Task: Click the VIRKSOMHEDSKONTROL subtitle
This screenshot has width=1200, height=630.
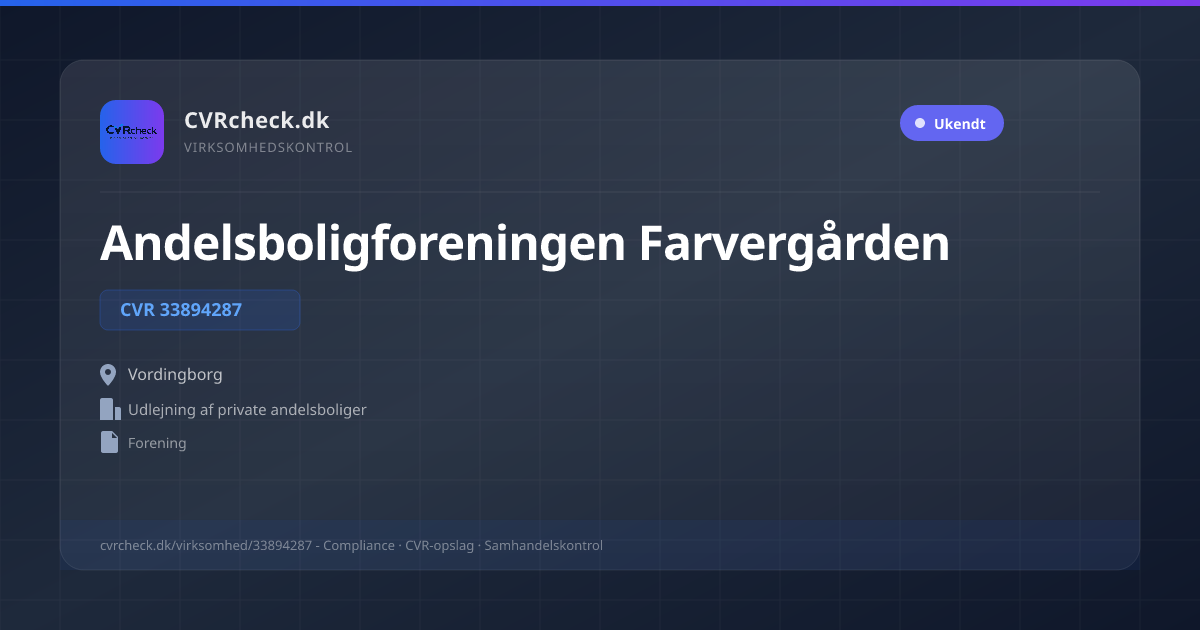Action: click(x=268, y=148)
